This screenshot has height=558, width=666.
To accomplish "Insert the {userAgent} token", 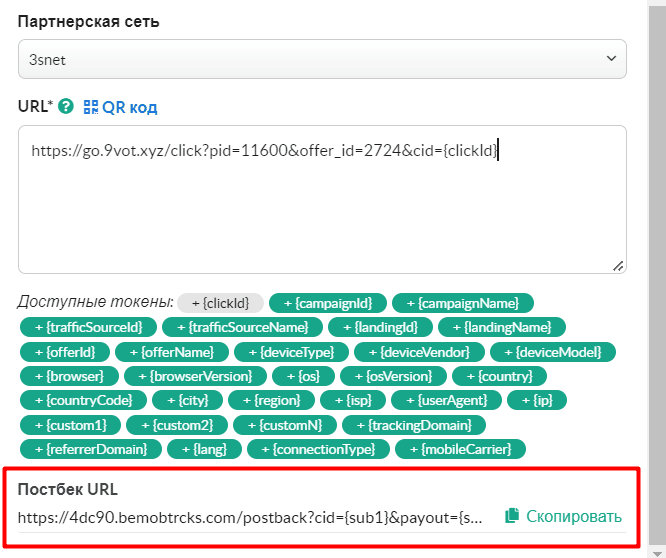I will click(x=446, y=400).
